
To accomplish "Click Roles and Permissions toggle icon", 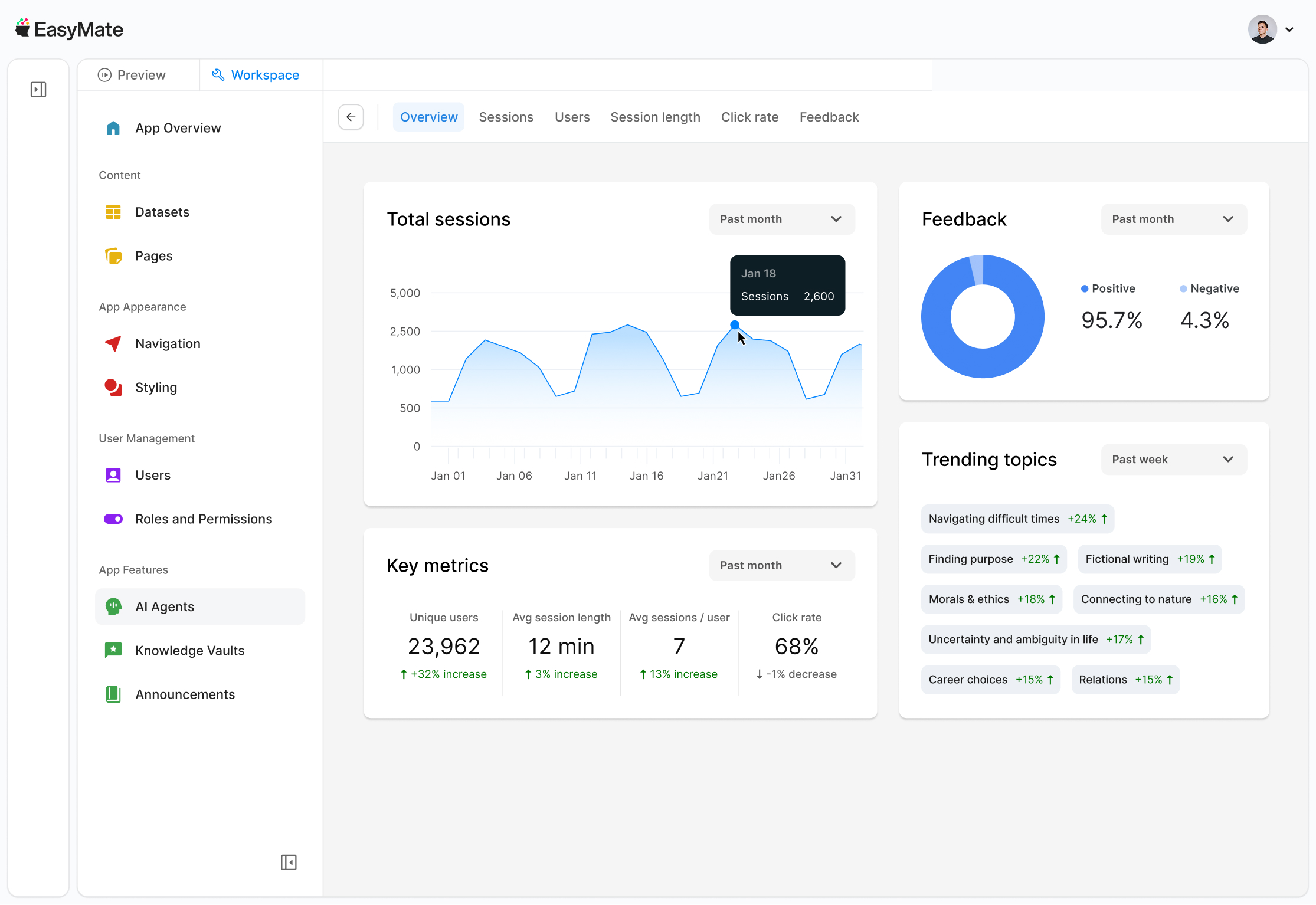I will (113, 519).
